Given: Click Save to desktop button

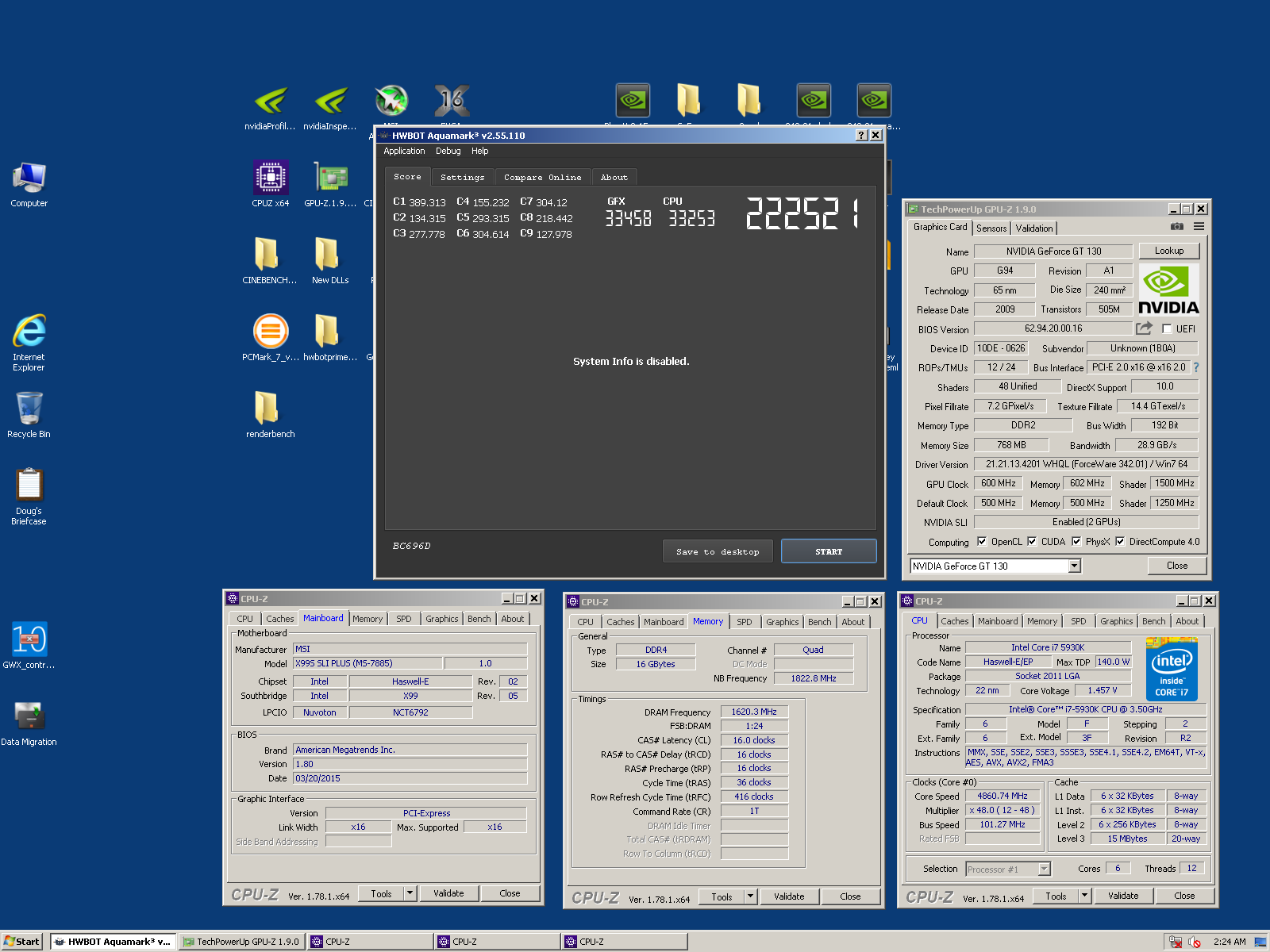Looking at the screenshot, I should (718, 551).
